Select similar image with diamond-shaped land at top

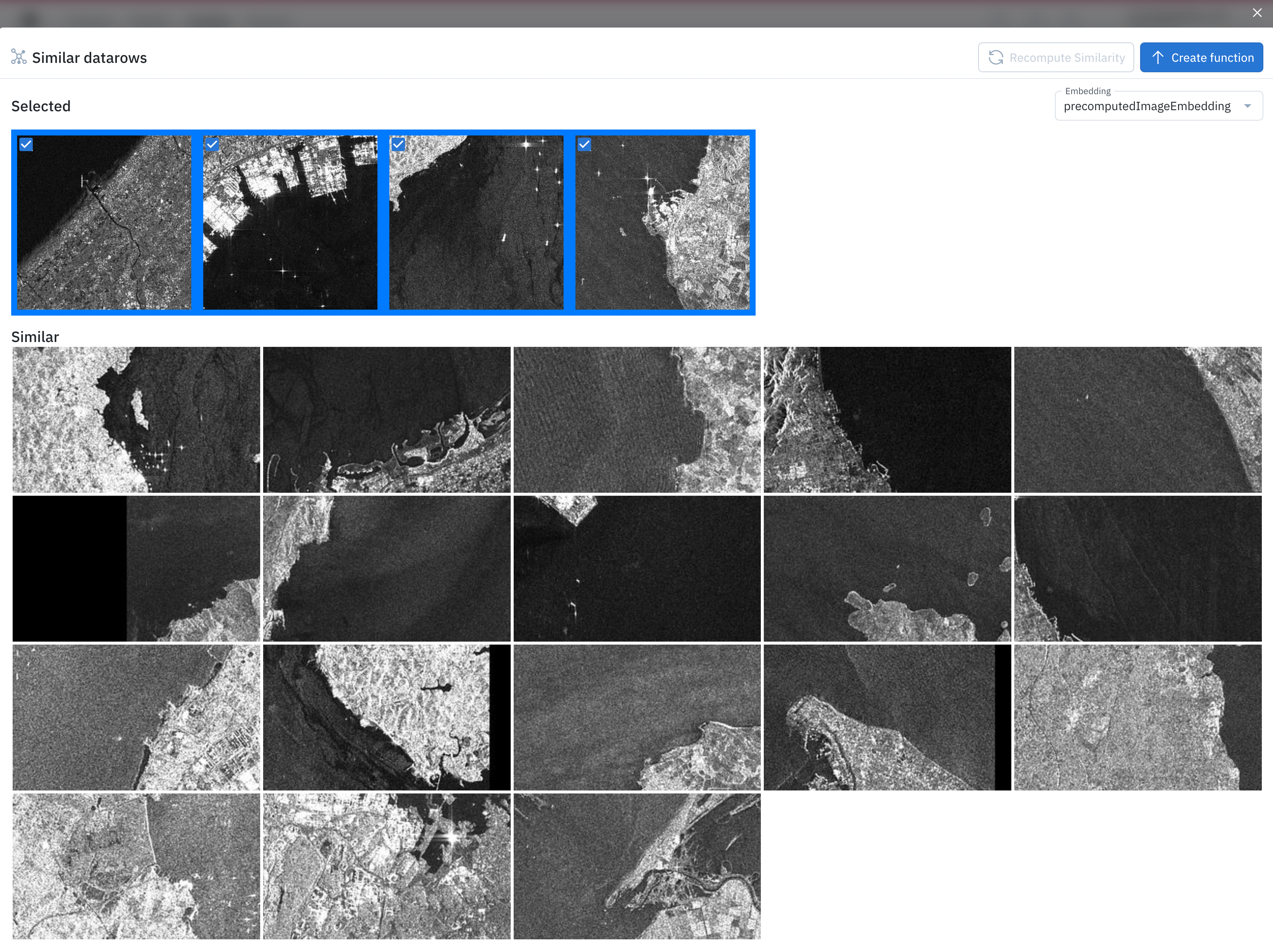[x=636, y=569]
